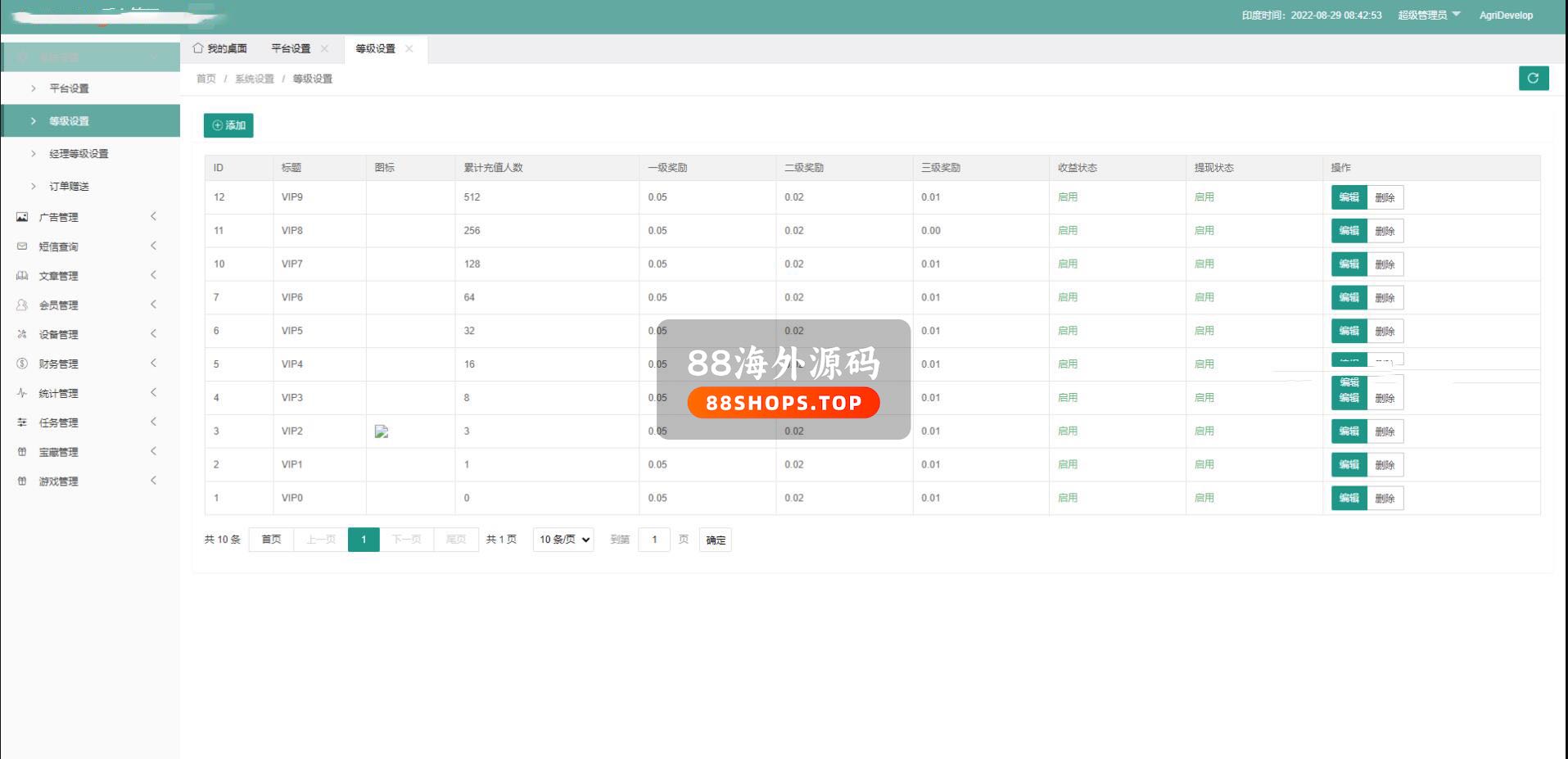Click the refresh icon button

coord(1533,78)
